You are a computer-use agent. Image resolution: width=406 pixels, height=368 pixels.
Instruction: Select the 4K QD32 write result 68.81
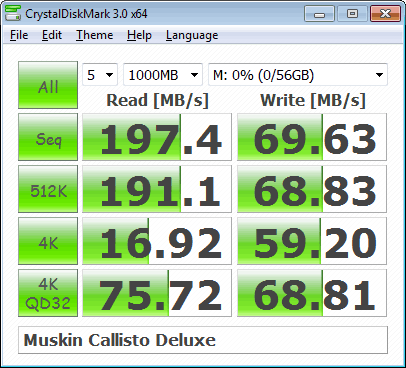[x=312, y=293]
